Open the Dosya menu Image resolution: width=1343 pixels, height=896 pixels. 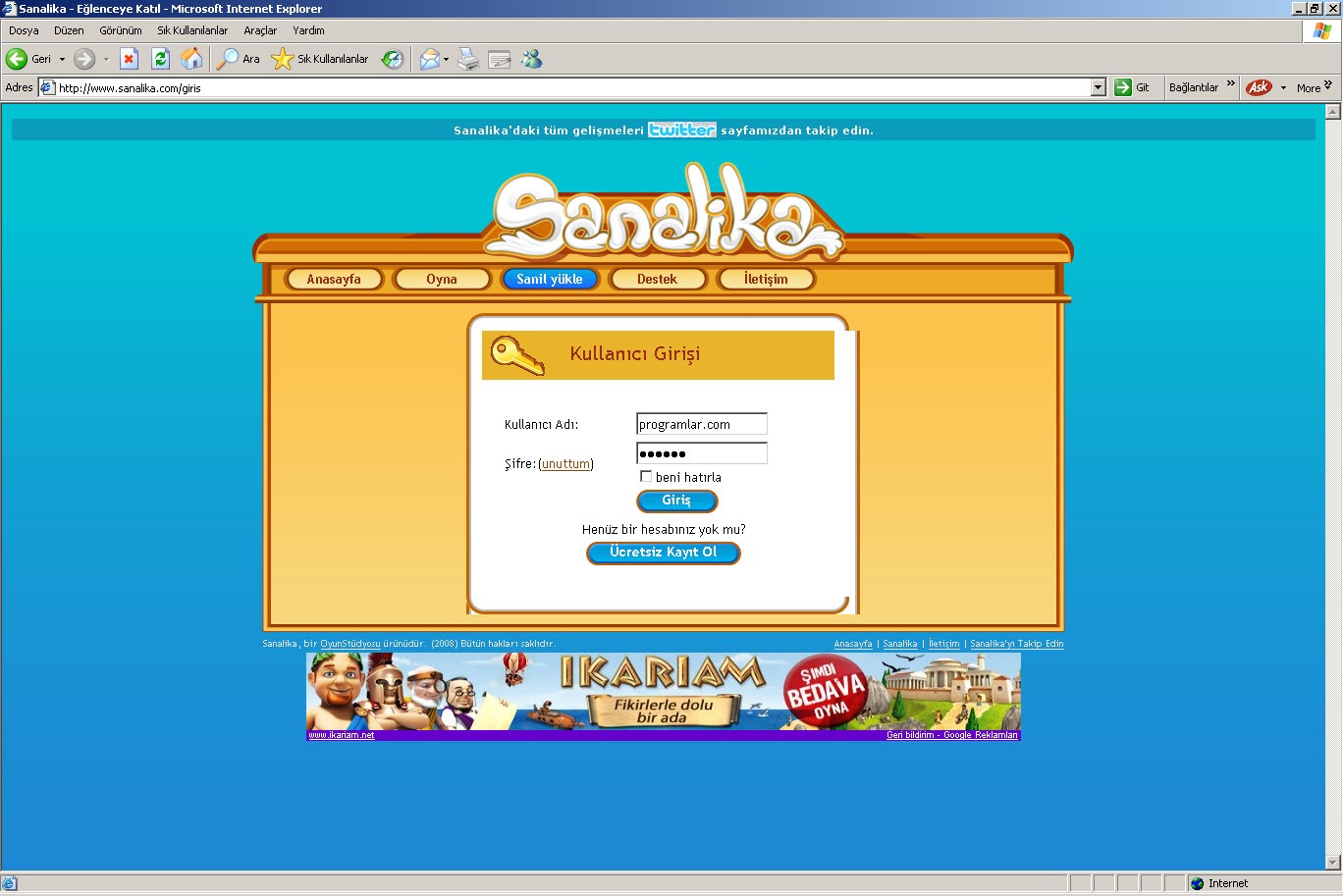pos(24,30)
